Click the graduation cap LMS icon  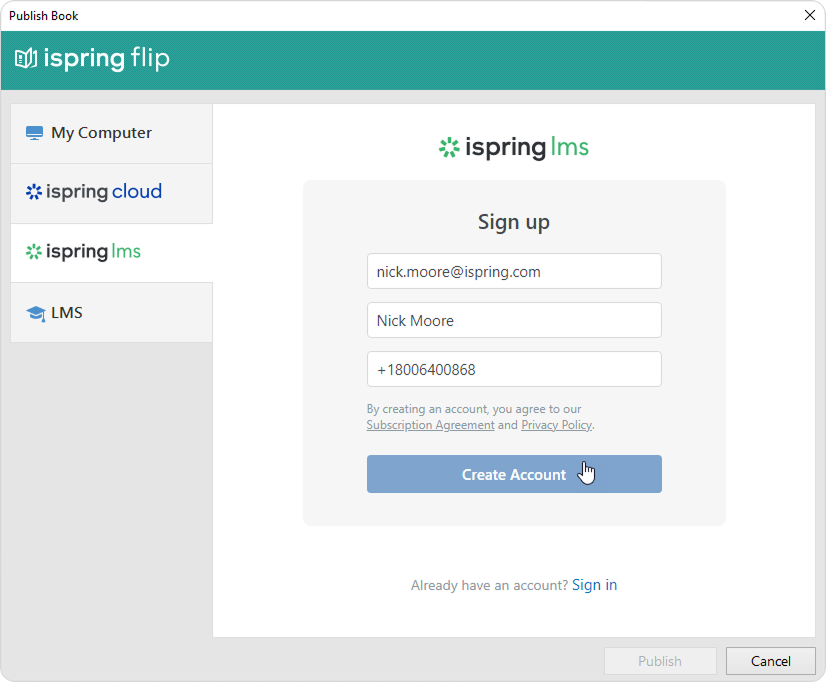(36, 313)
